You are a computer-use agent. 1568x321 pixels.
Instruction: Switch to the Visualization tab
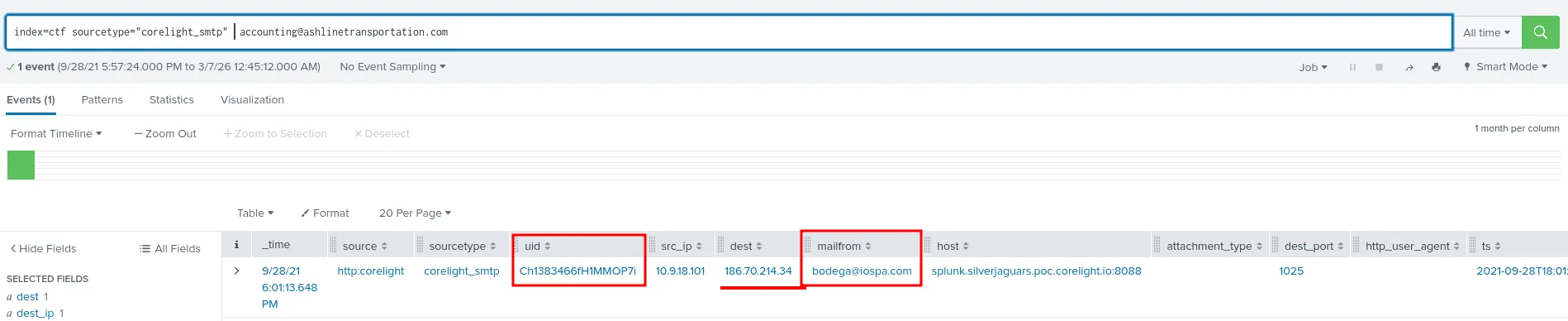252,99
